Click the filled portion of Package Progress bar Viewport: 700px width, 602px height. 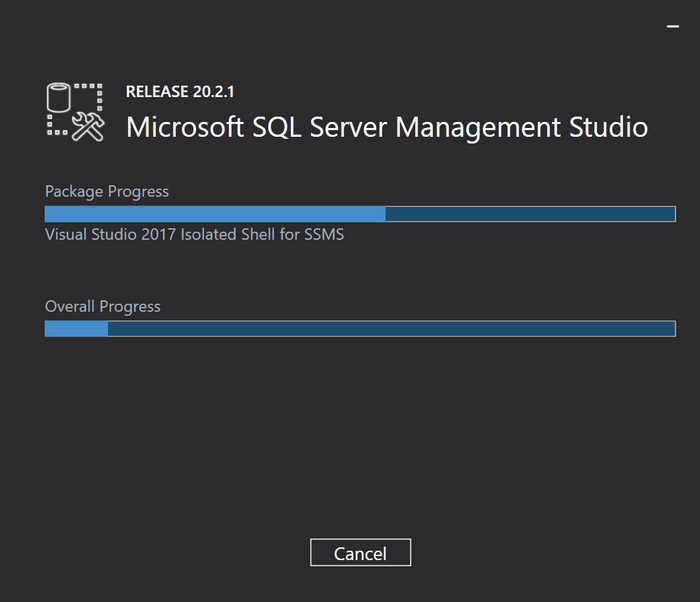point(215,214)
